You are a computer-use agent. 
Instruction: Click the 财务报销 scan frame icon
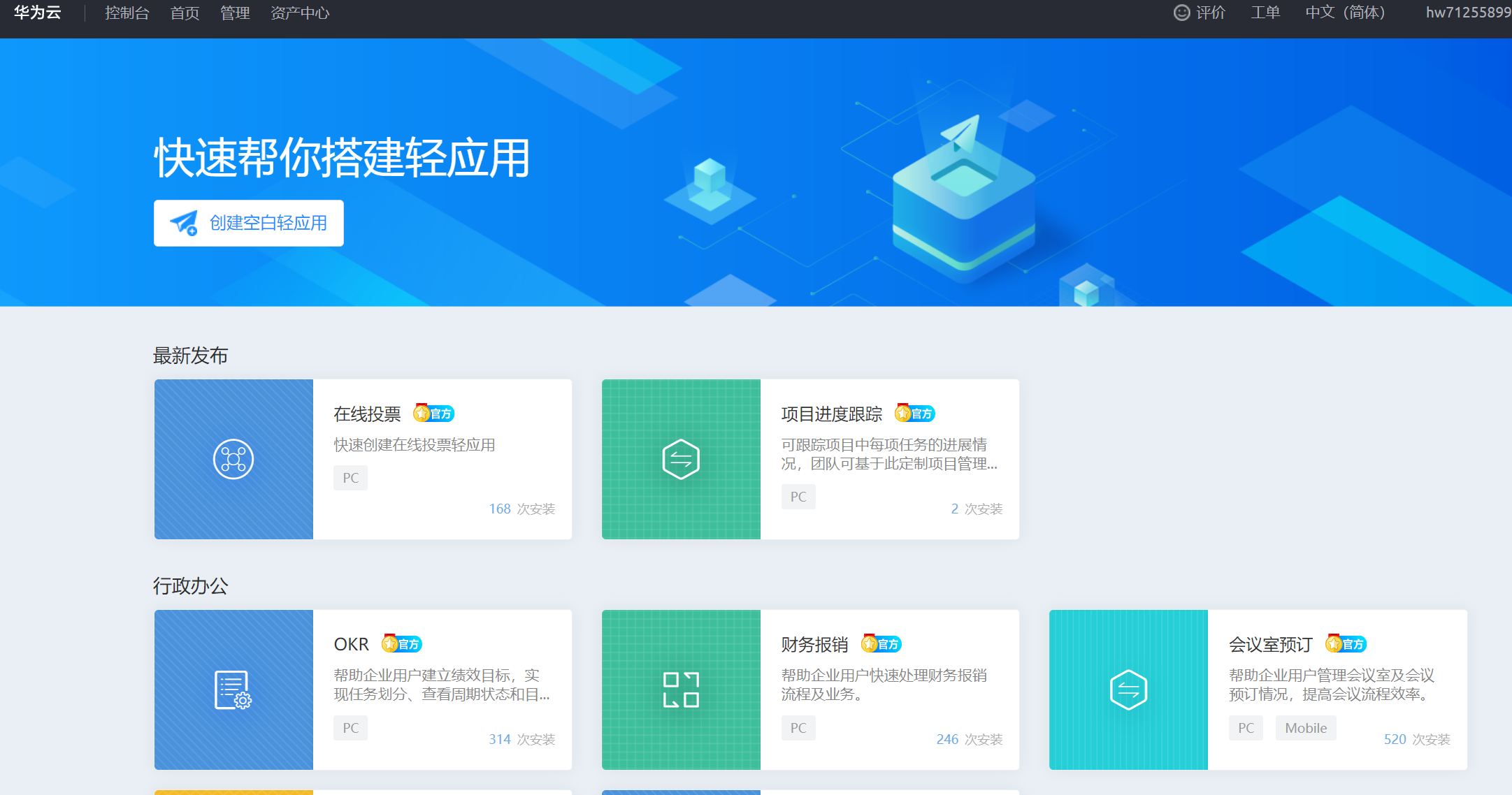[x=681, y=690]
